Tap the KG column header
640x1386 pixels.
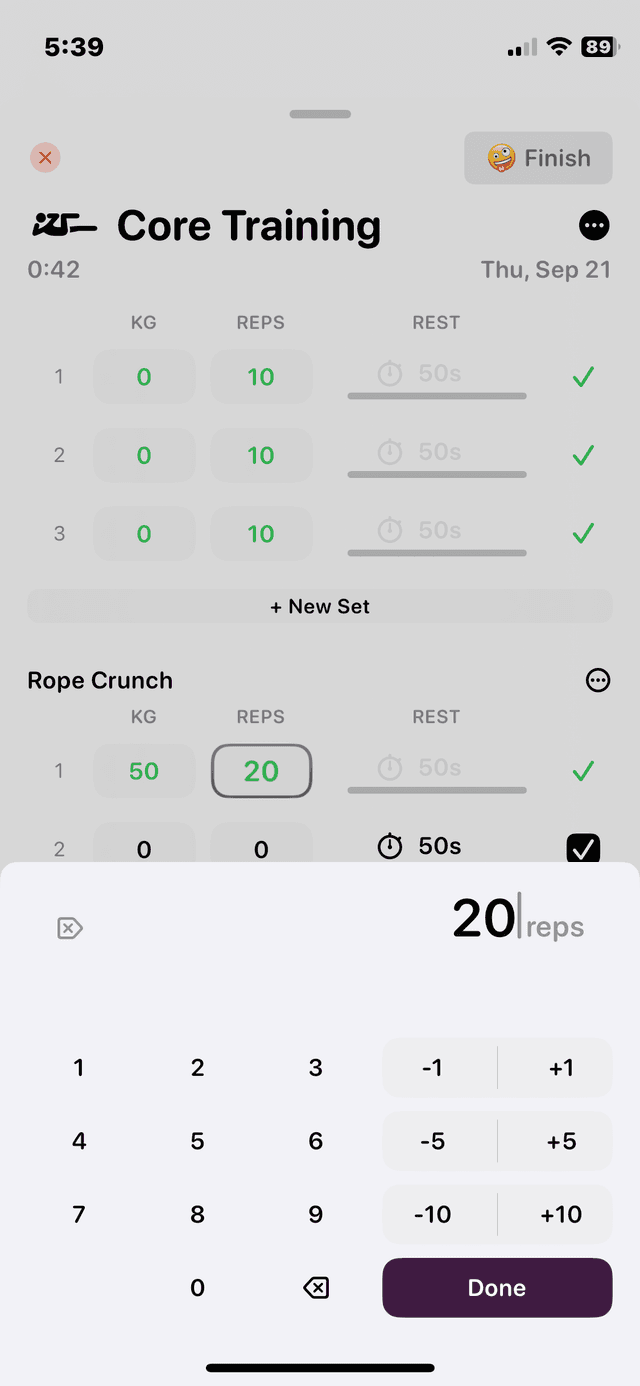click(143, 322)
